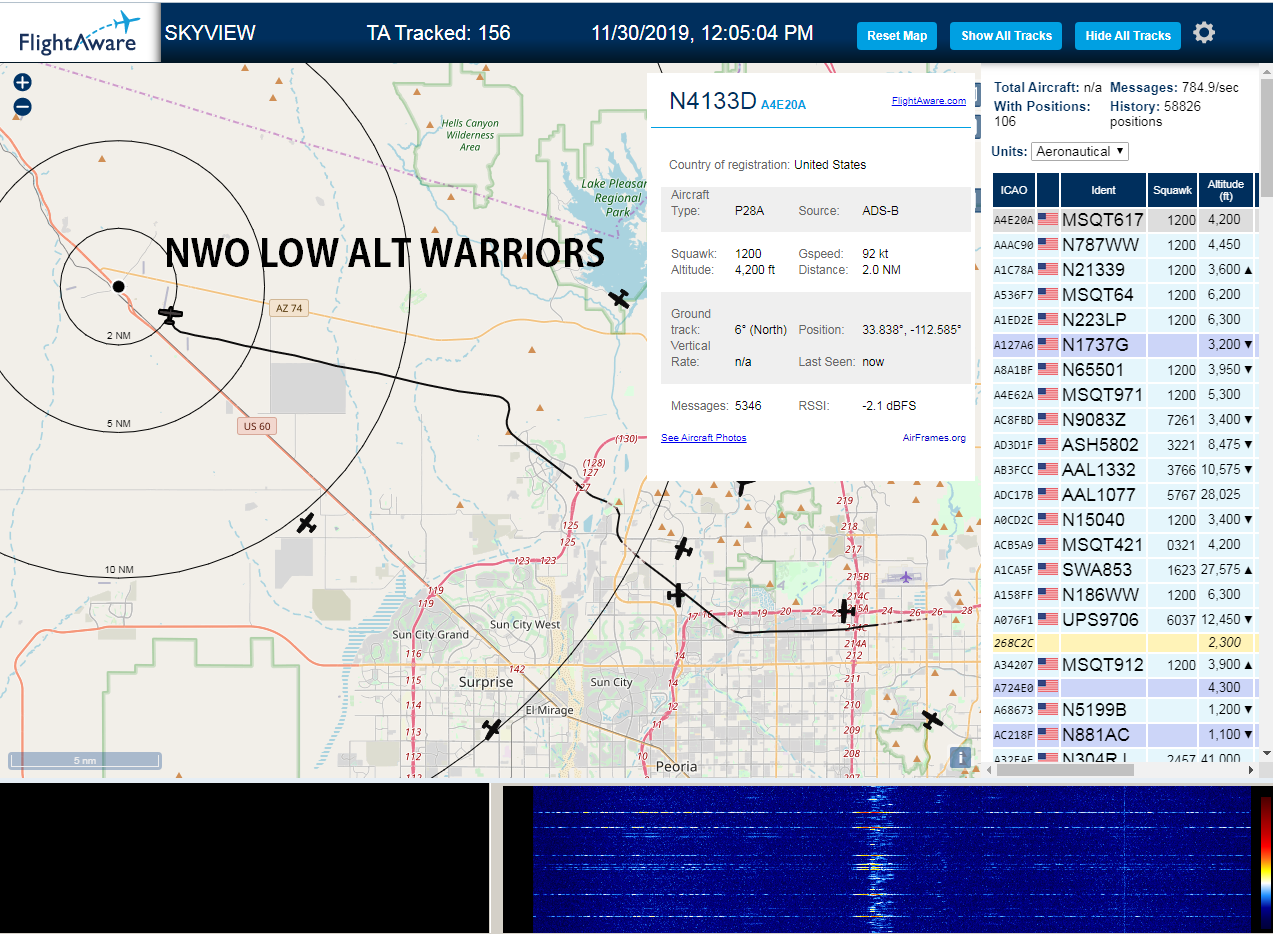The image size is (1273, 935).
Task: Click the Surprise city label on map
Action: [x=486, y=682]
